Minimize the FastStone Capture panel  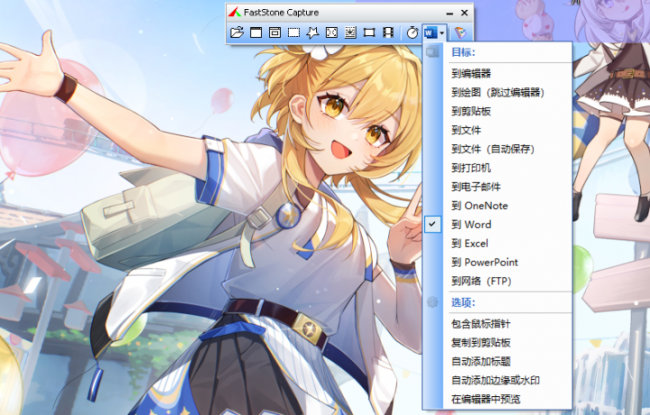[450, 13]
